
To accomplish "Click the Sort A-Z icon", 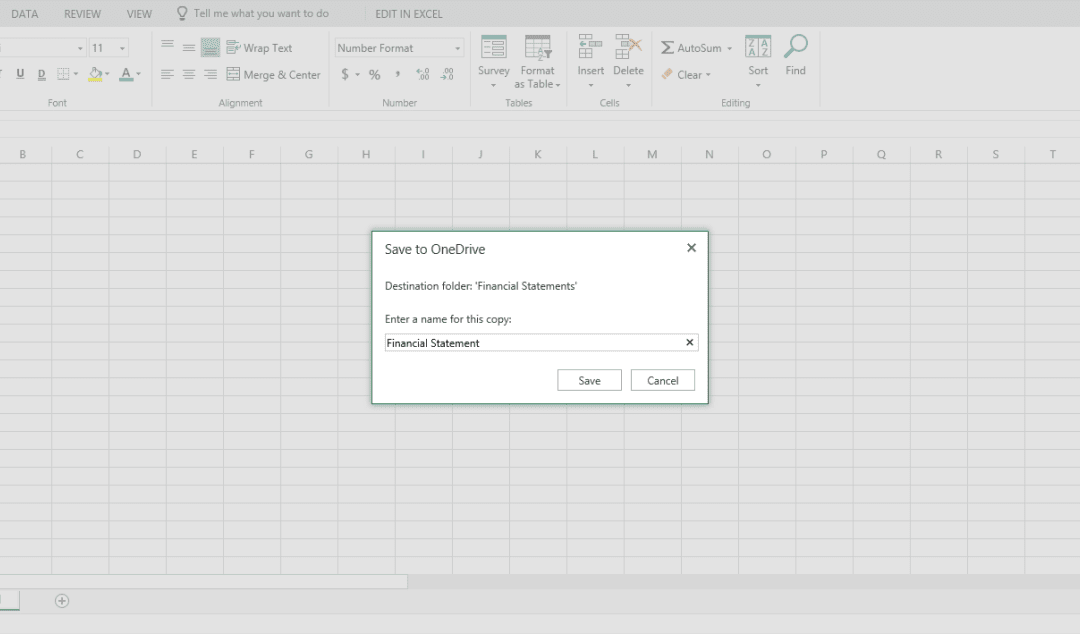I will click(758, 48).
